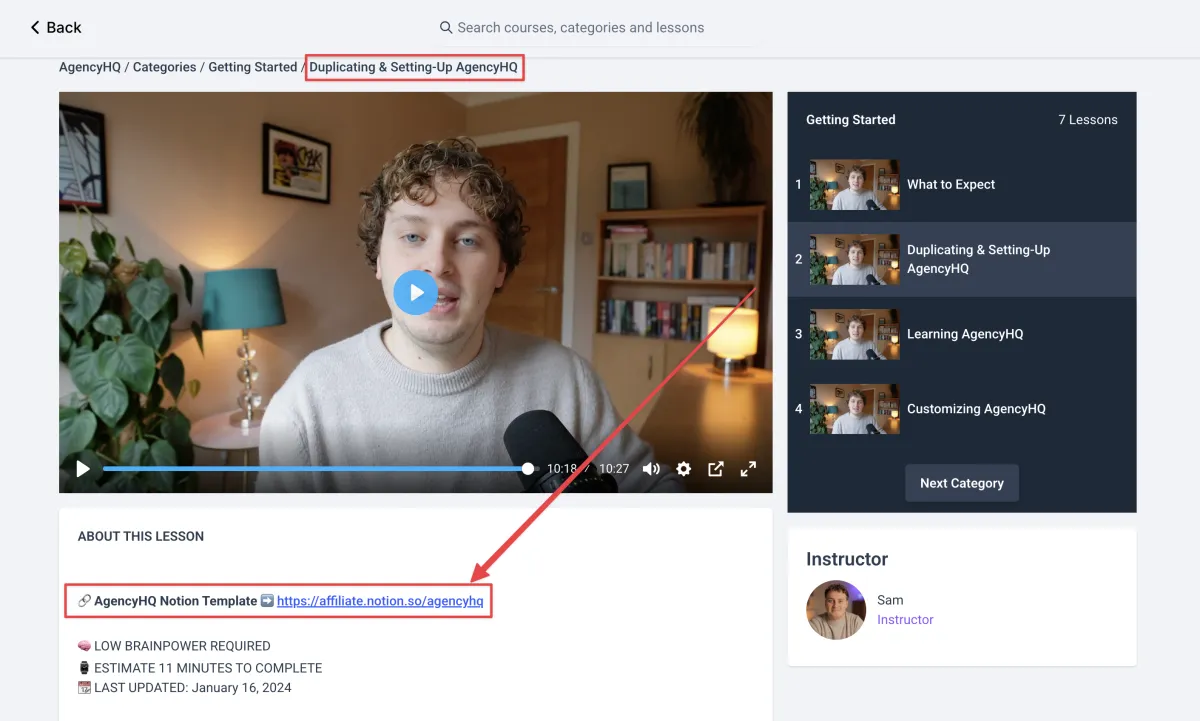Open AgencyHQ breadcrumb link
This screenshot has height=721, width=1200.
point(90,67)
